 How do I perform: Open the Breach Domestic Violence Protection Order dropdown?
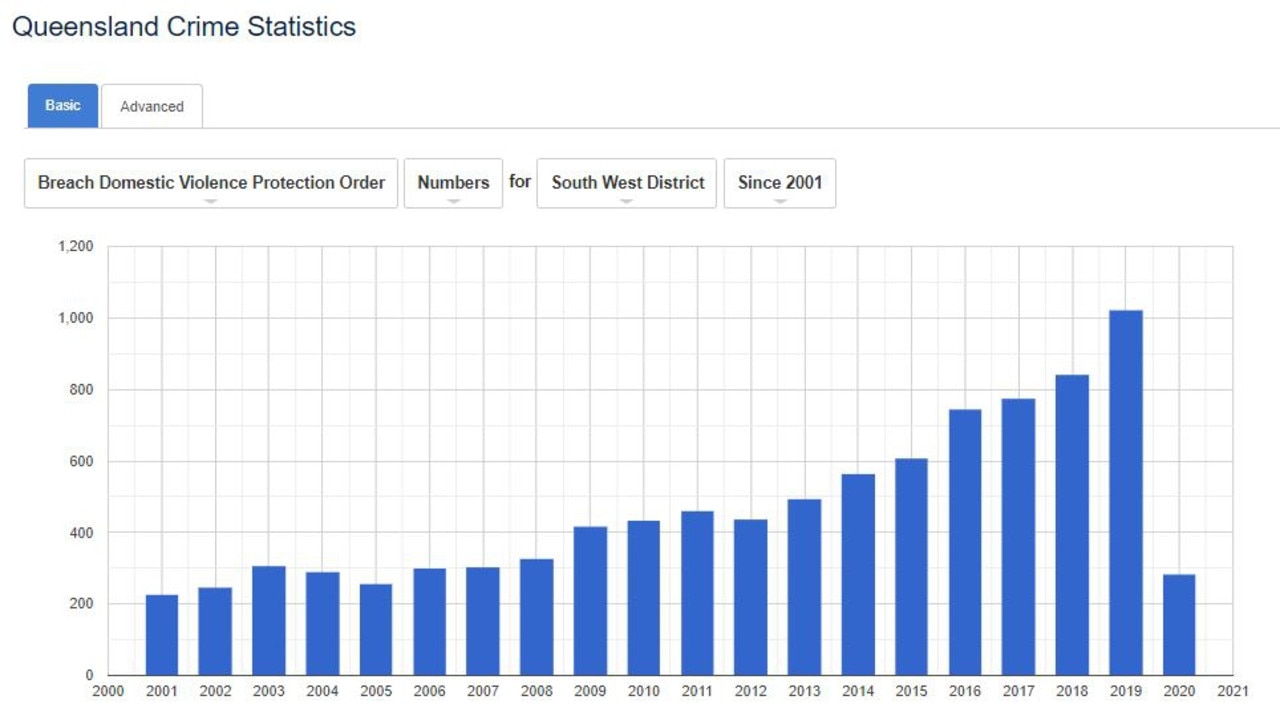click(x=211, y=183)
